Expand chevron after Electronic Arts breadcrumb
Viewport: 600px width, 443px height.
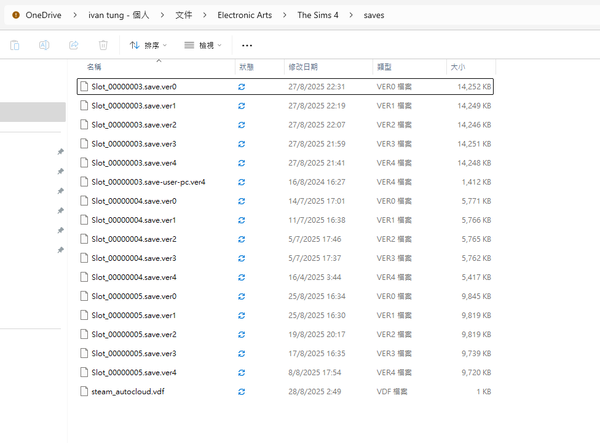(x=285, y=15)
